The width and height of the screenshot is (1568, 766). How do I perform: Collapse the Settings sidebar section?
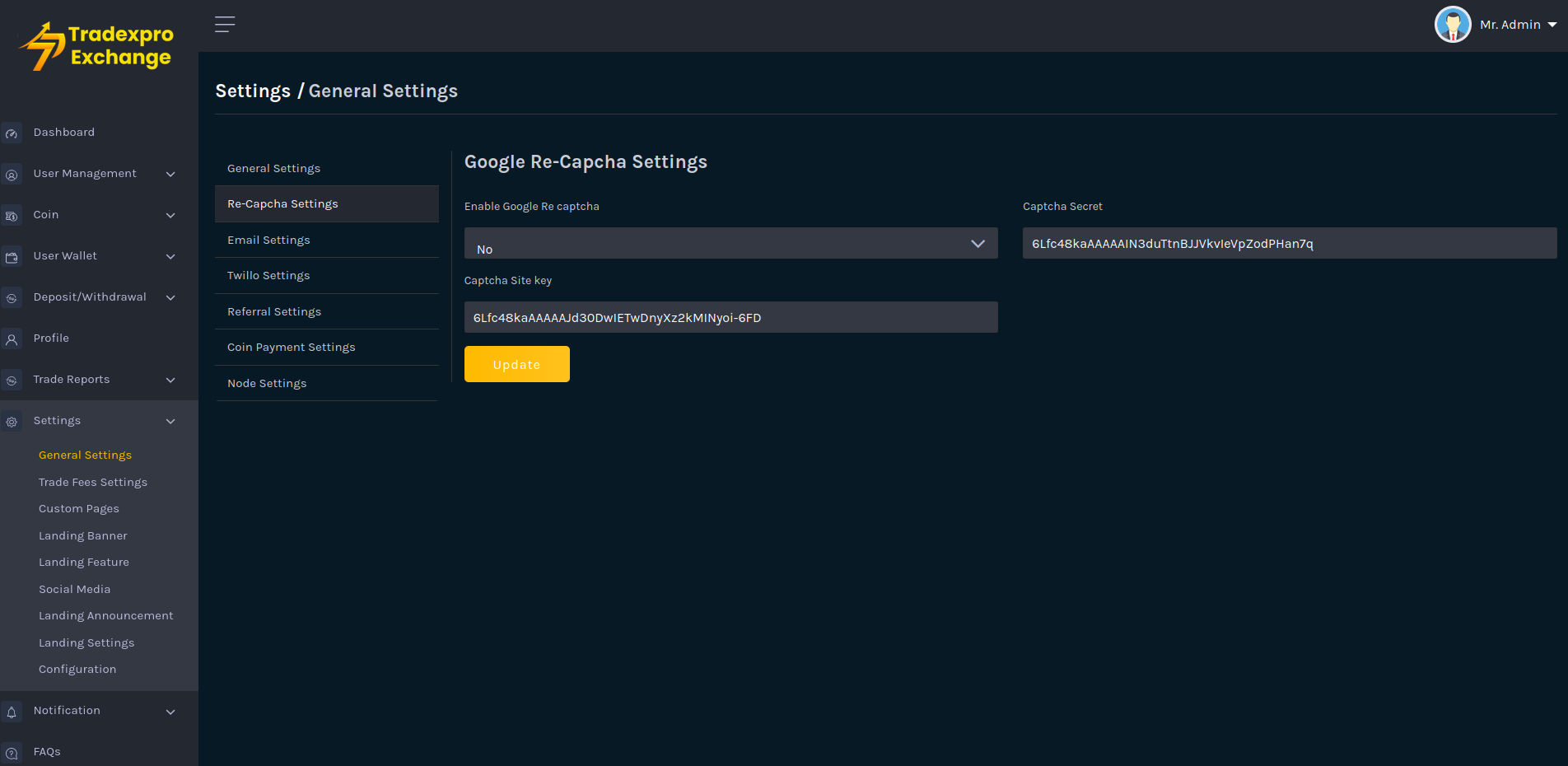point(170,422)
